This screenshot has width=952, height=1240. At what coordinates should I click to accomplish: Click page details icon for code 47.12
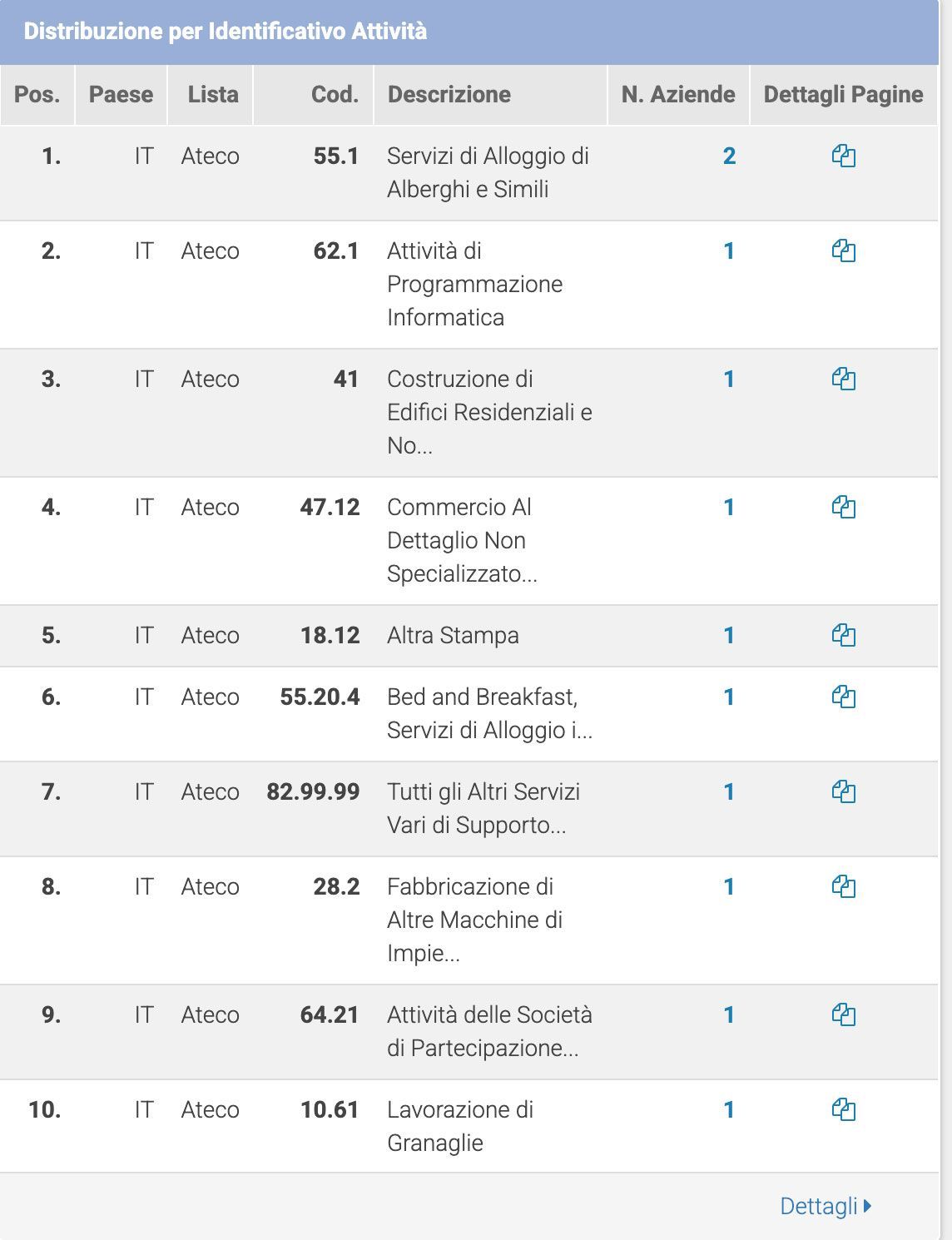pos(843,508)
